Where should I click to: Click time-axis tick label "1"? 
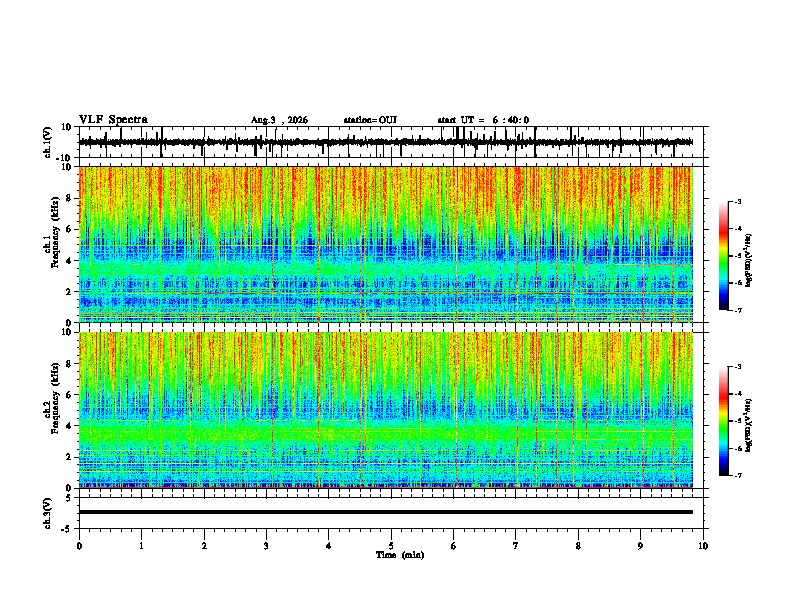pos(141,546)
